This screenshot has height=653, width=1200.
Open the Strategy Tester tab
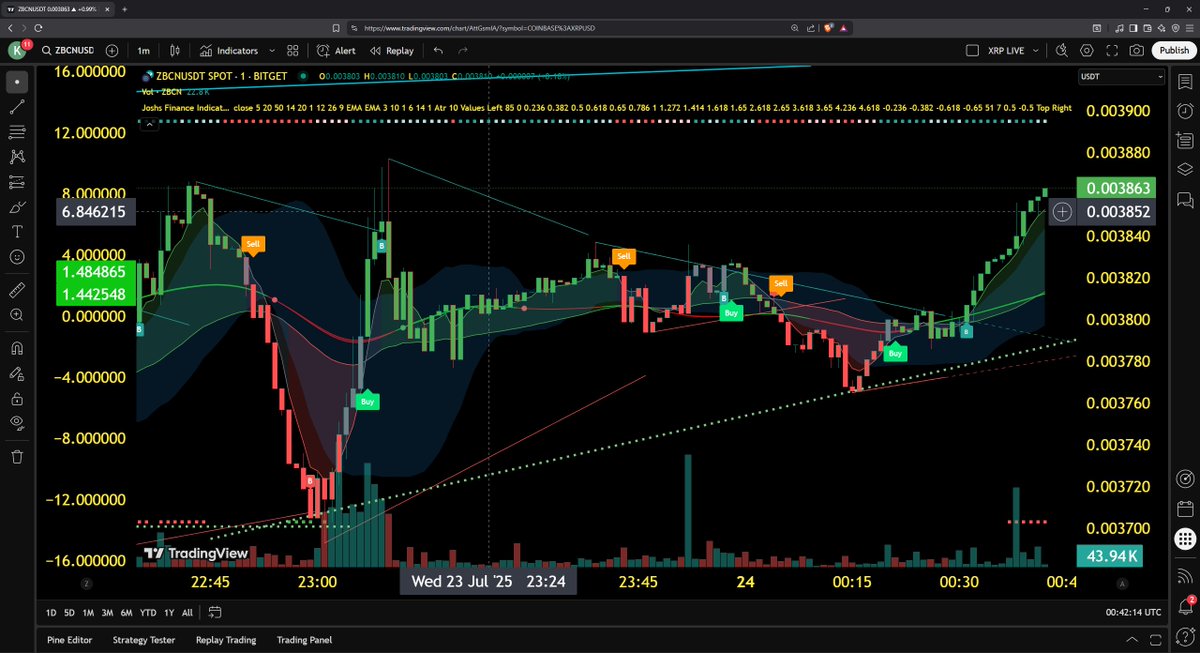click(x=143, y=640)
